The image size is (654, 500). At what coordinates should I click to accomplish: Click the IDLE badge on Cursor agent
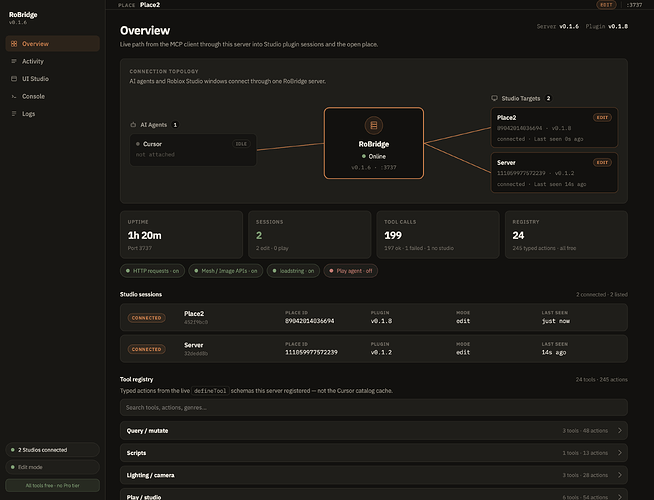[241, 144]
